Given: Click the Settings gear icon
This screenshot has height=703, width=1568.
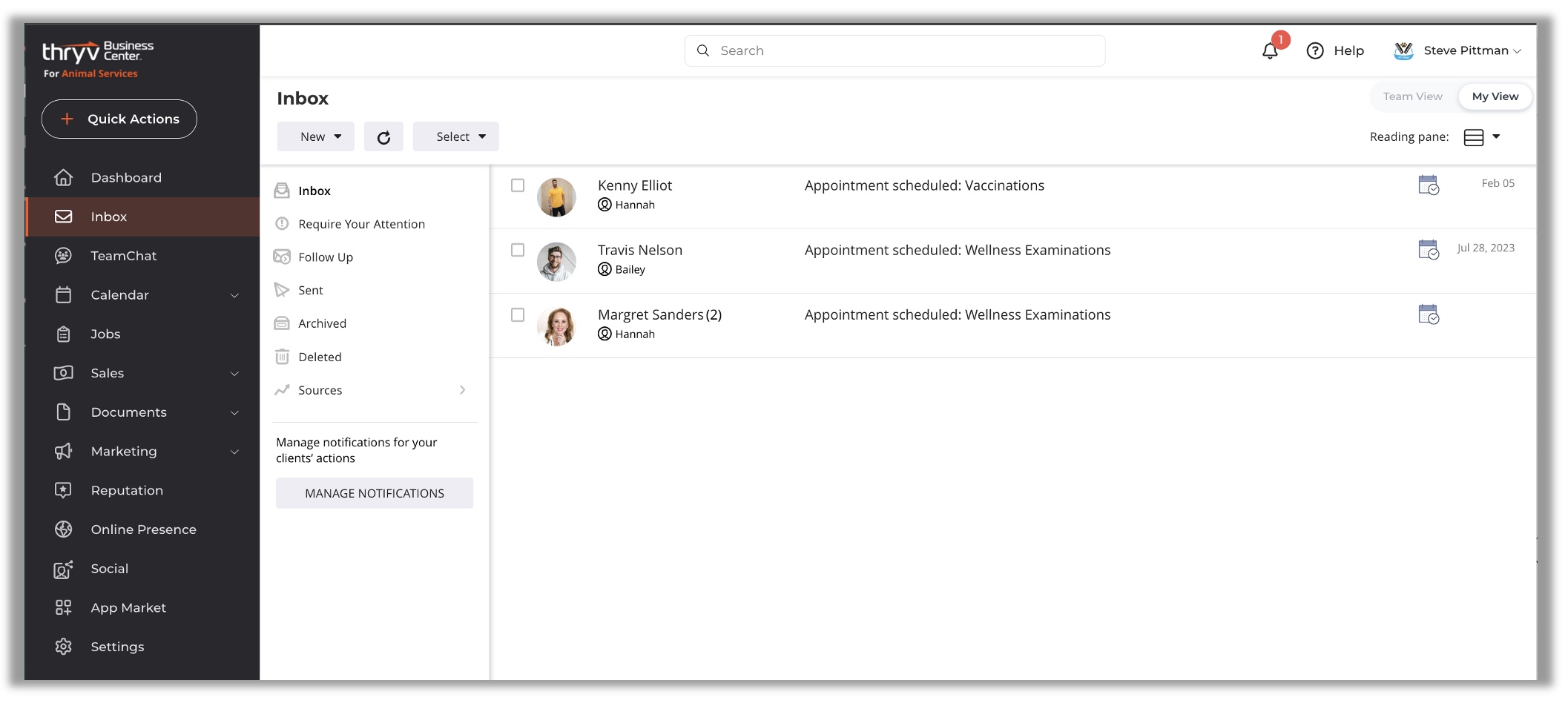Looking at the screenshot, I should (64, 647).
